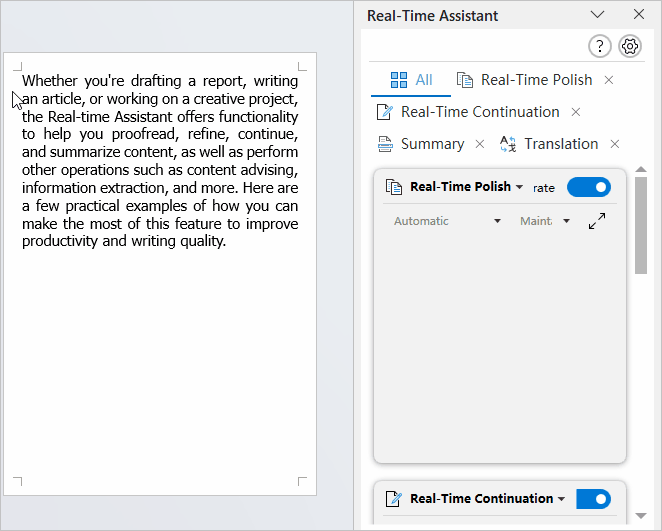This screenshot has width=662, height=531.
Task: Close the Summary tab
Action: (x=480, y=144)
